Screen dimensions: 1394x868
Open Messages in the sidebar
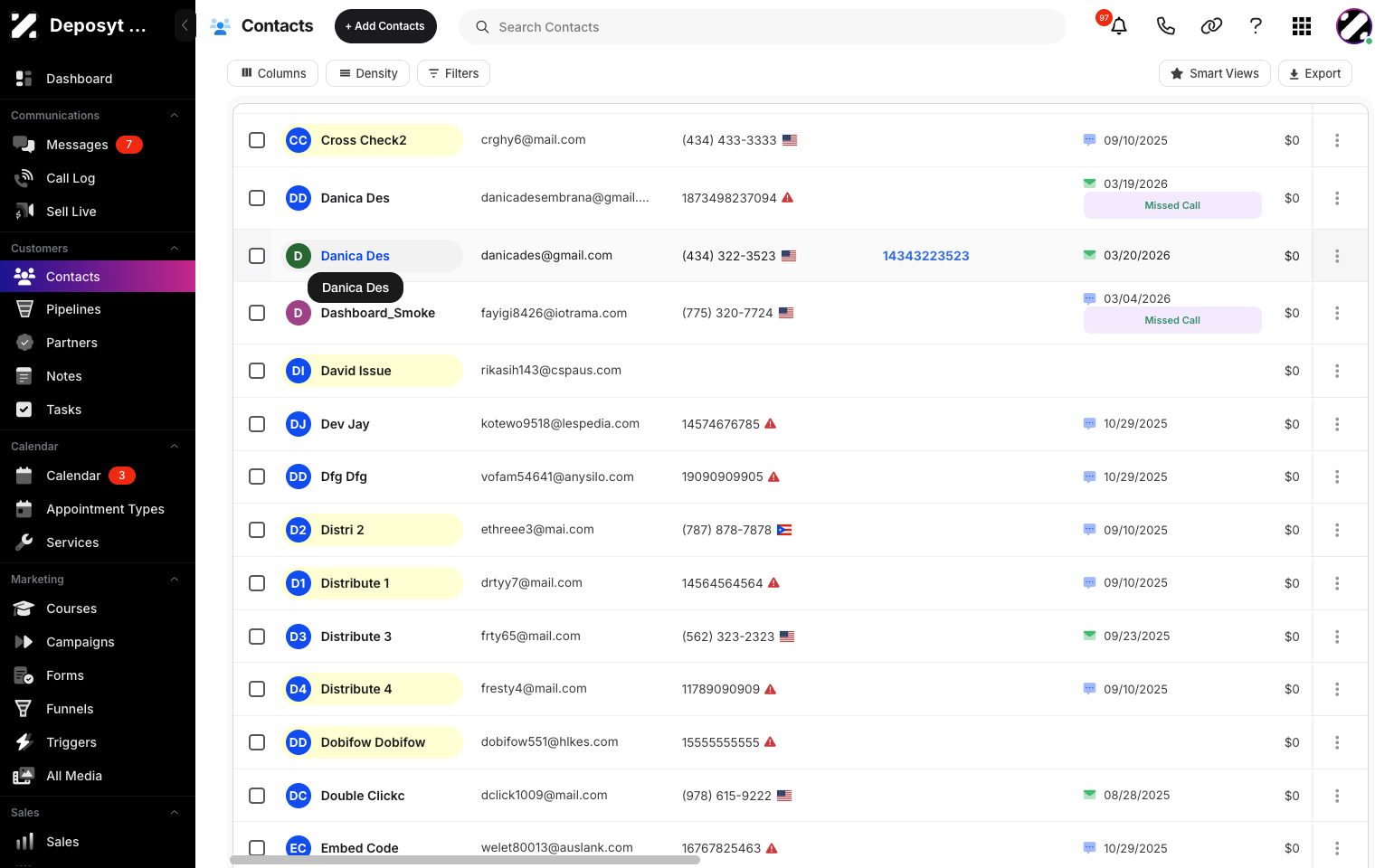(x=98, y=145)
